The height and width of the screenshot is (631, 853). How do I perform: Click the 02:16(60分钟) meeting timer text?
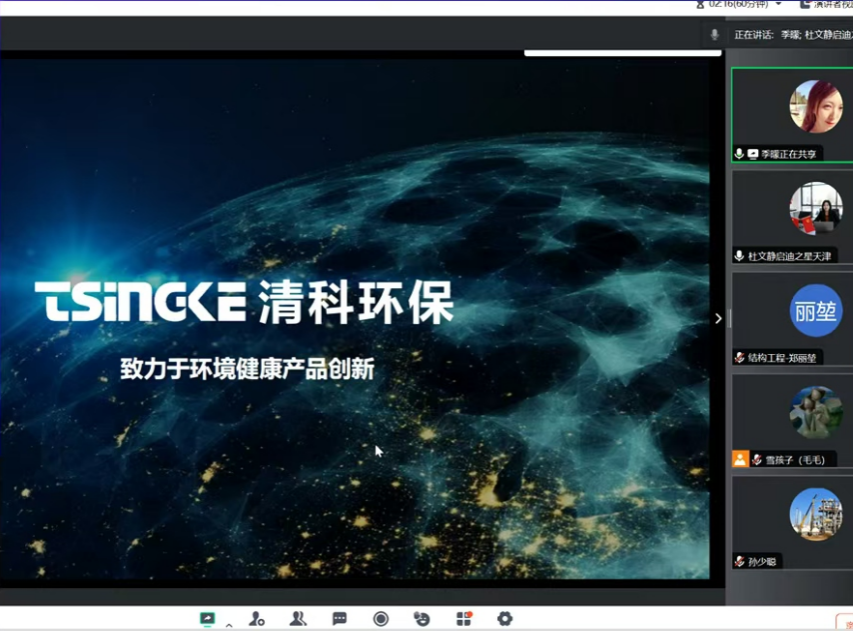pos(739,4)
